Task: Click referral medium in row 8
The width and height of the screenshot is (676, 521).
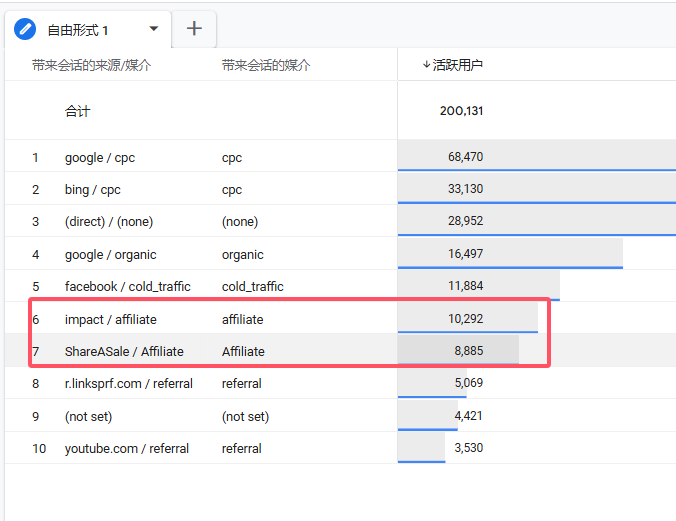Action: 241,383
